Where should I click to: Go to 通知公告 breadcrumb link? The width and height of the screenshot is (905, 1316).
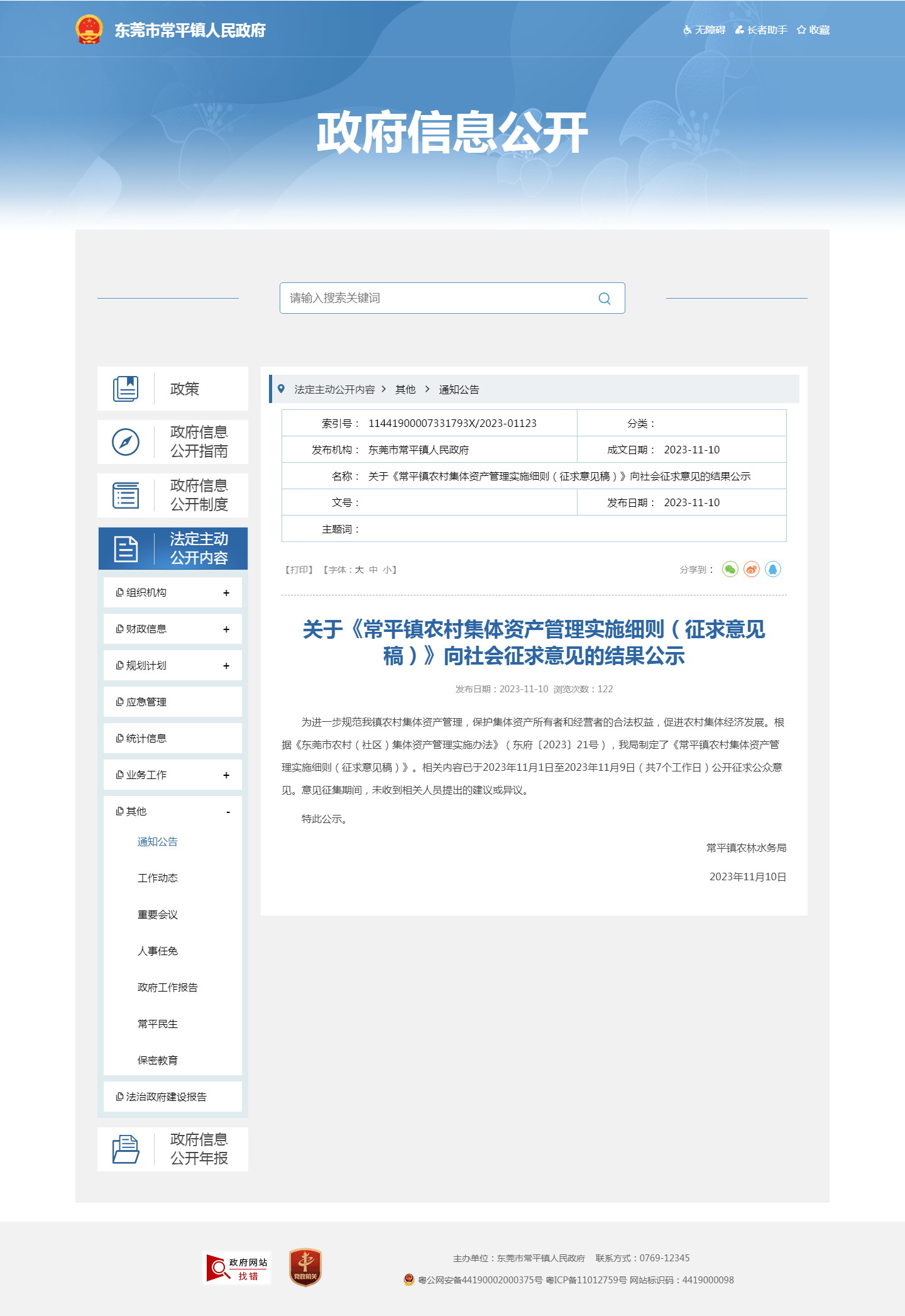(x=459, y=390)
